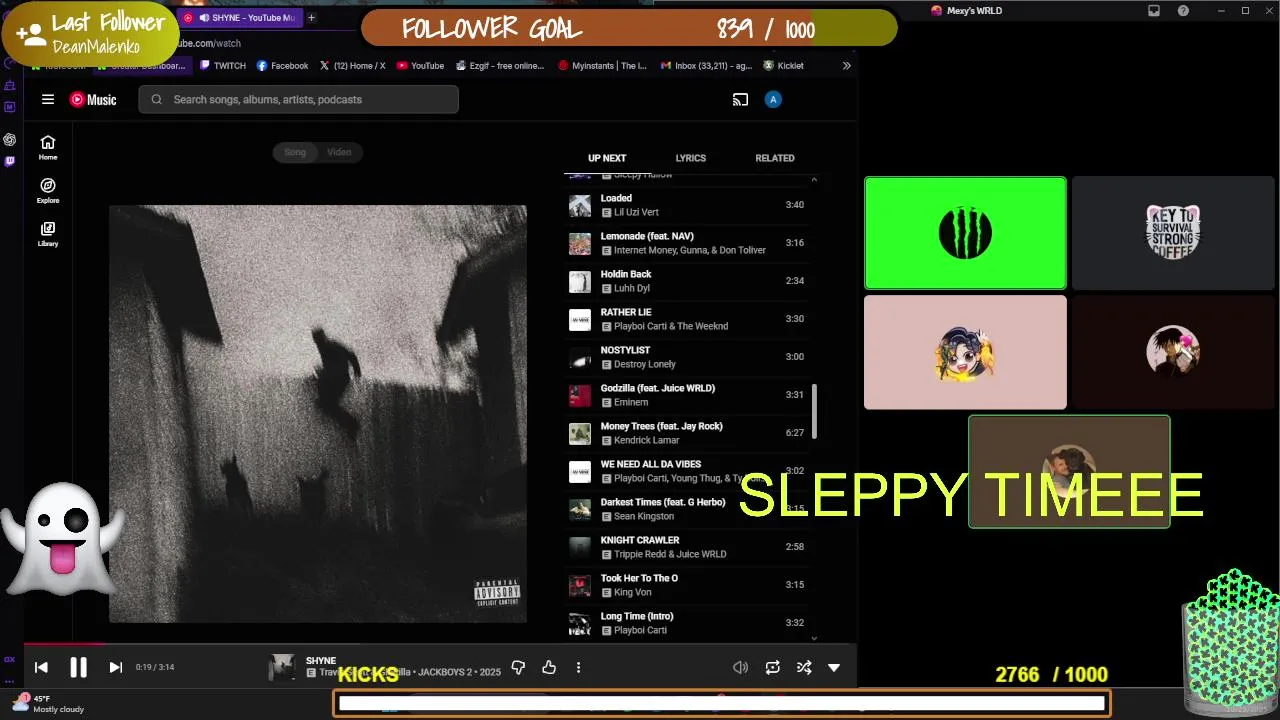Open the Facebook bookmark
The width and height of the screenshot is (1280, 720).
coord(282,66)
